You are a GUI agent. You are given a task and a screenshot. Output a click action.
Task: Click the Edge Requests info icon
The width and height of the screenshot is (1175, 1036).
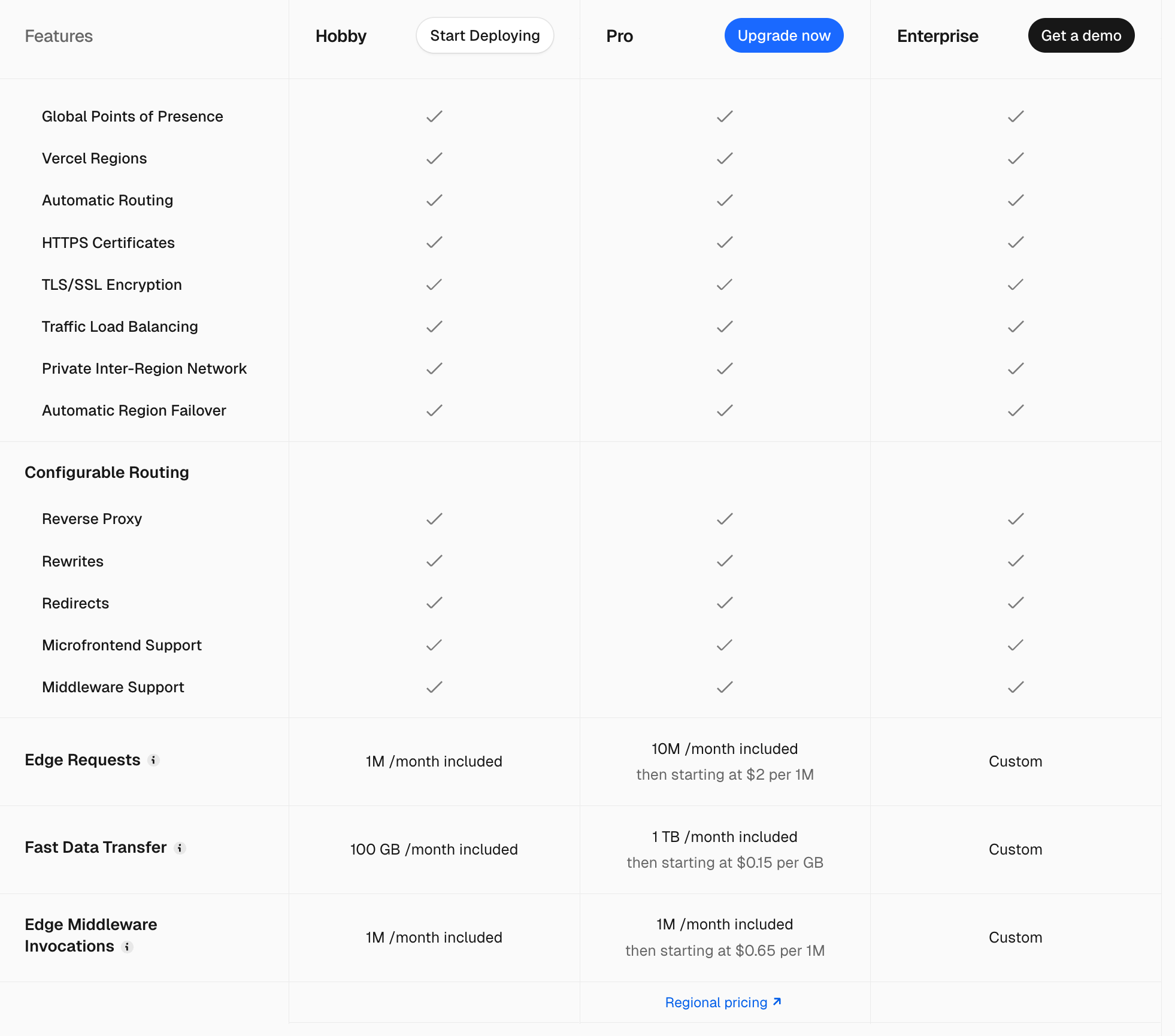click(x=154, y=760)
